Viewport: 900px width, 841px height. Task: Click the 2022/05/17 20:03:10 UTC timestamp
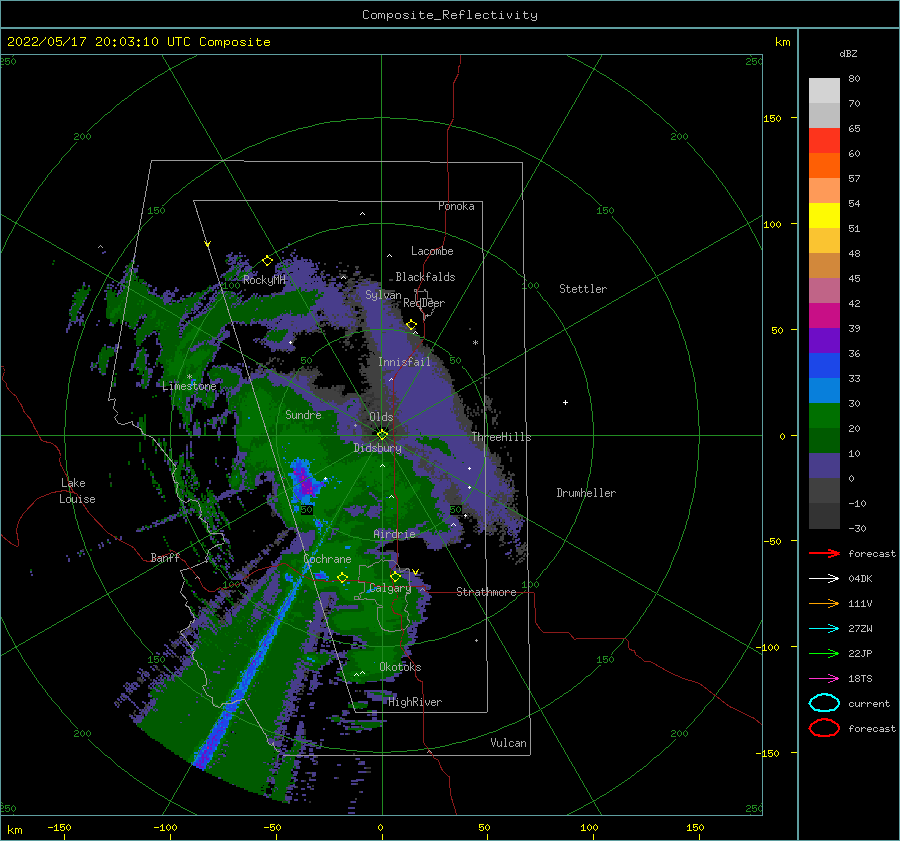click(138, 42)
